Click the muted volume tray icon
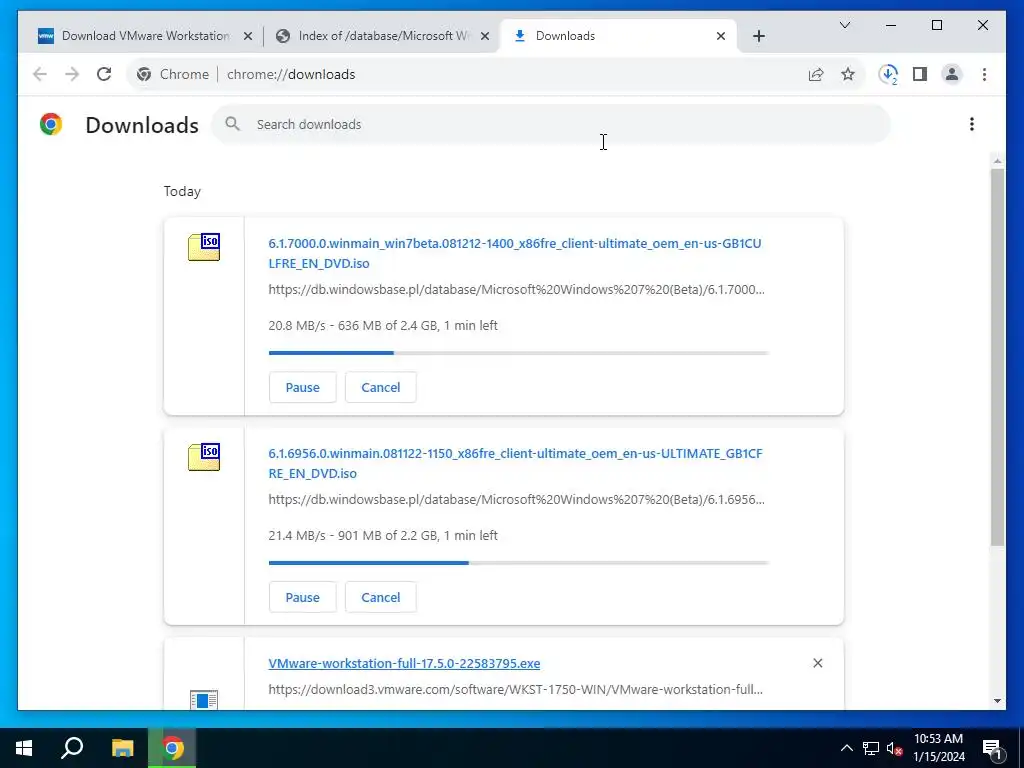This screenshot has height=768, width=1024. pyautogui.click(x=895, y=748)
